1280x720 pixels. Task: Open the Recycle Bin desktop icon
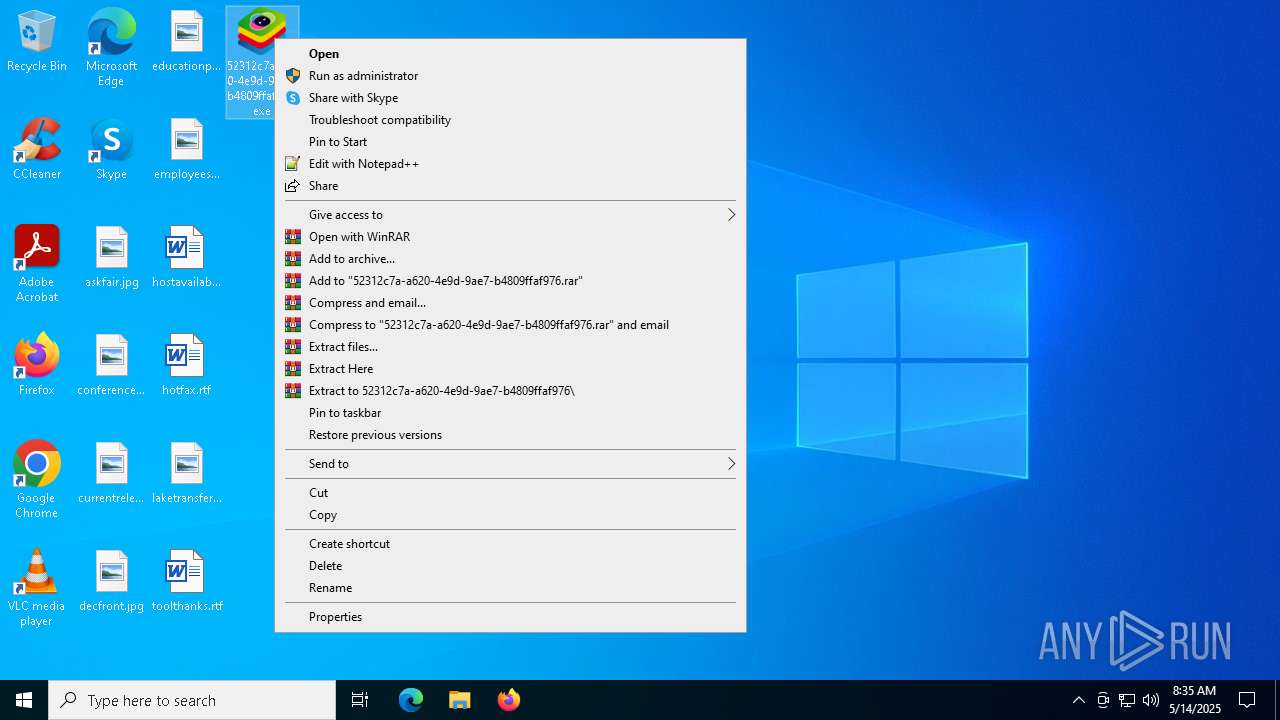click(37, 43)
